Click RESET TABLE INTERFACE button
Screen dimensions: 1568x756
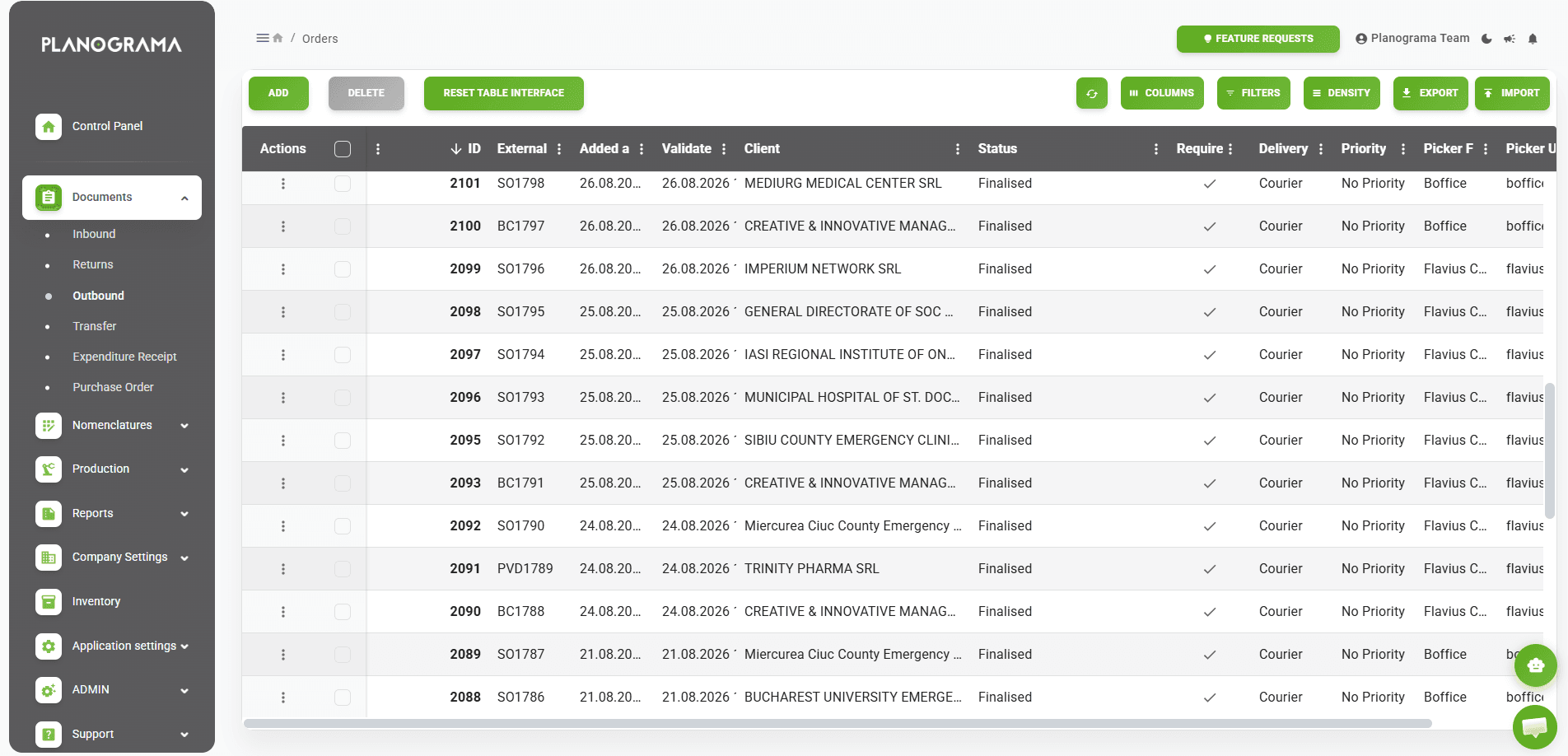(x=503, y=93)
